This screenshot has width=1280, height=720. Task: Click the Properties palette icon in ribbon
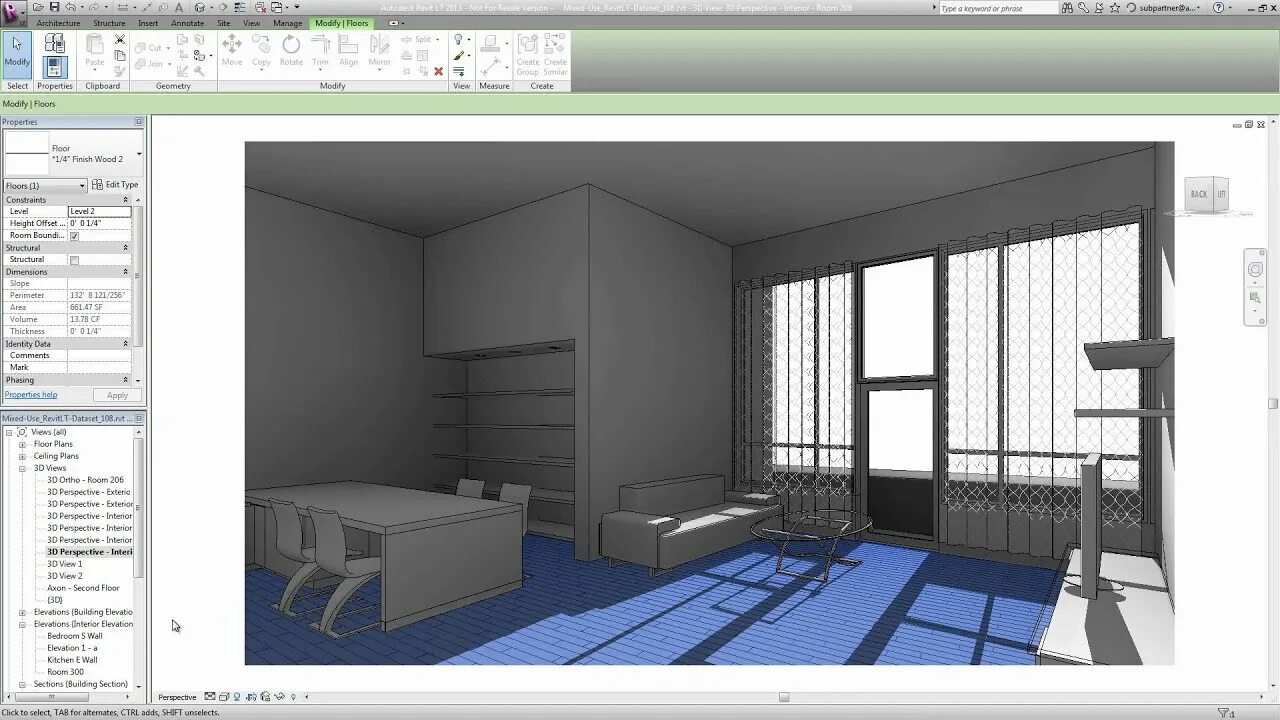click(x=55, y=67)
